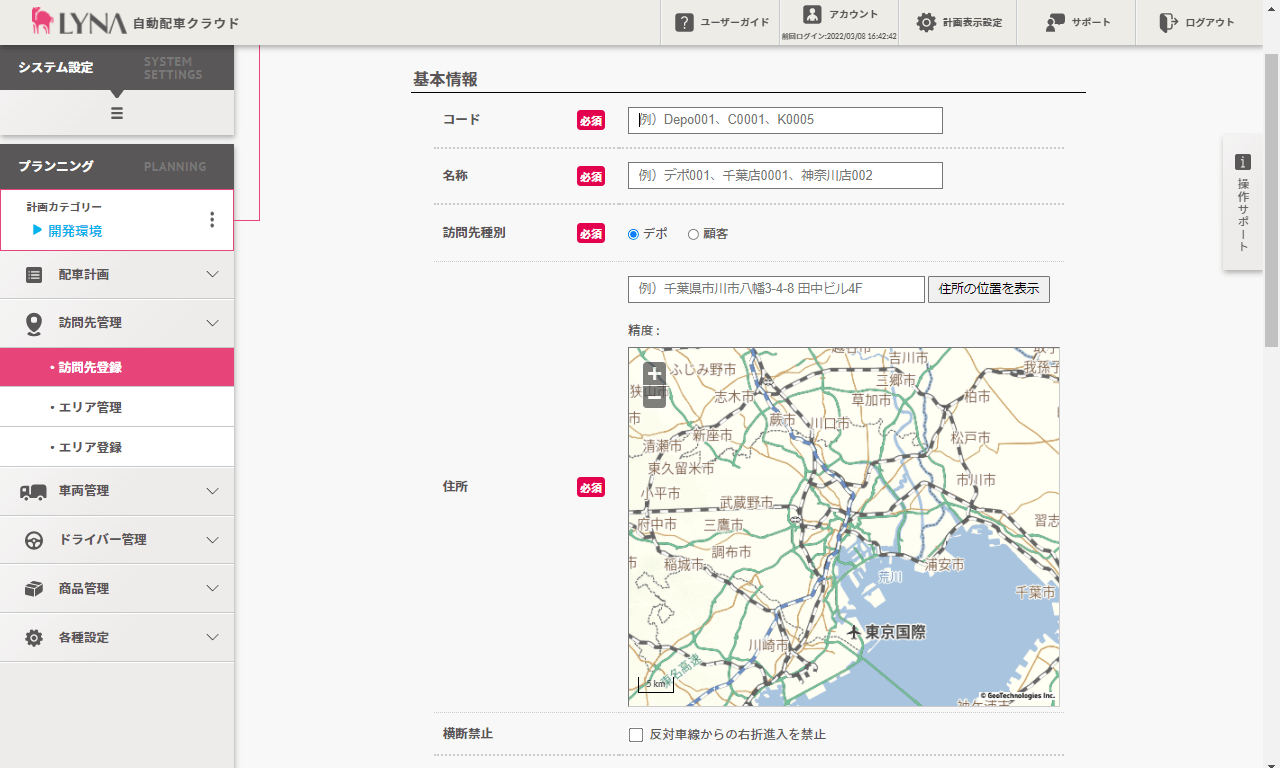Click the 前回ログイン timestamp text

(839, 36)
